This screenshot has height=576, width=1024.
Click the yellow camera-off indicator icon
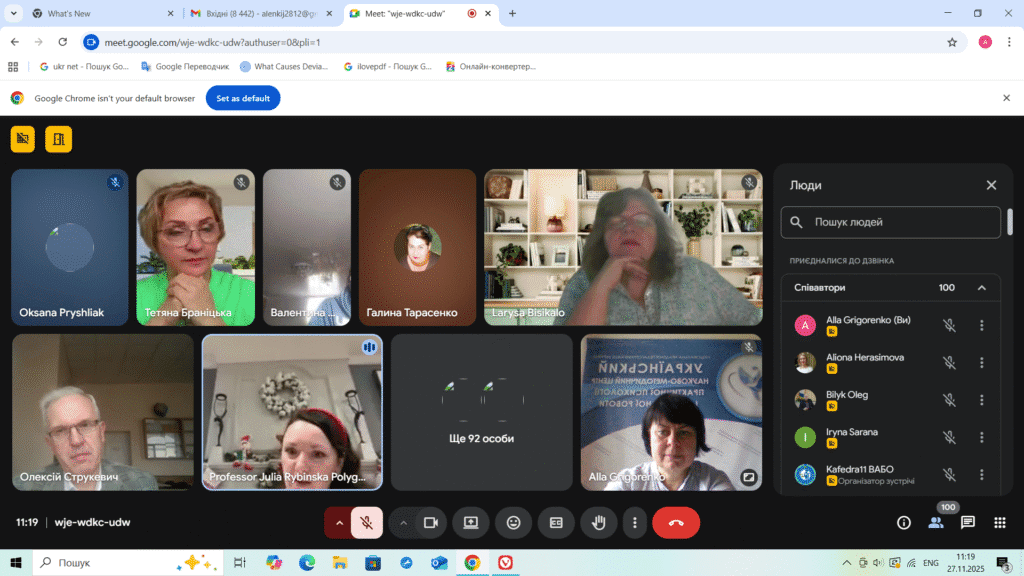coord(22,139)
